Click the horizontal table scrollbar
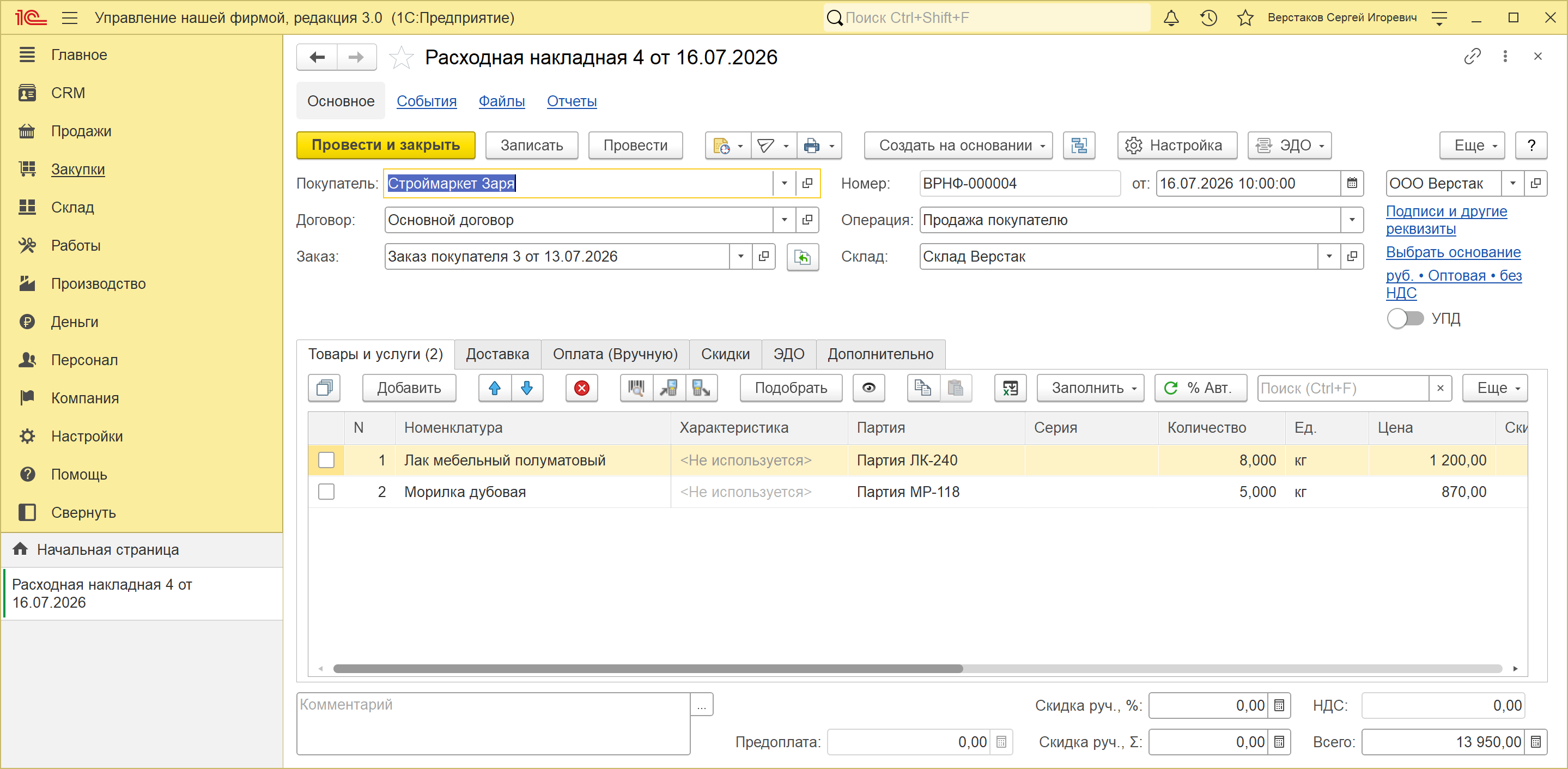1568x769 pixels. point(648,669)
